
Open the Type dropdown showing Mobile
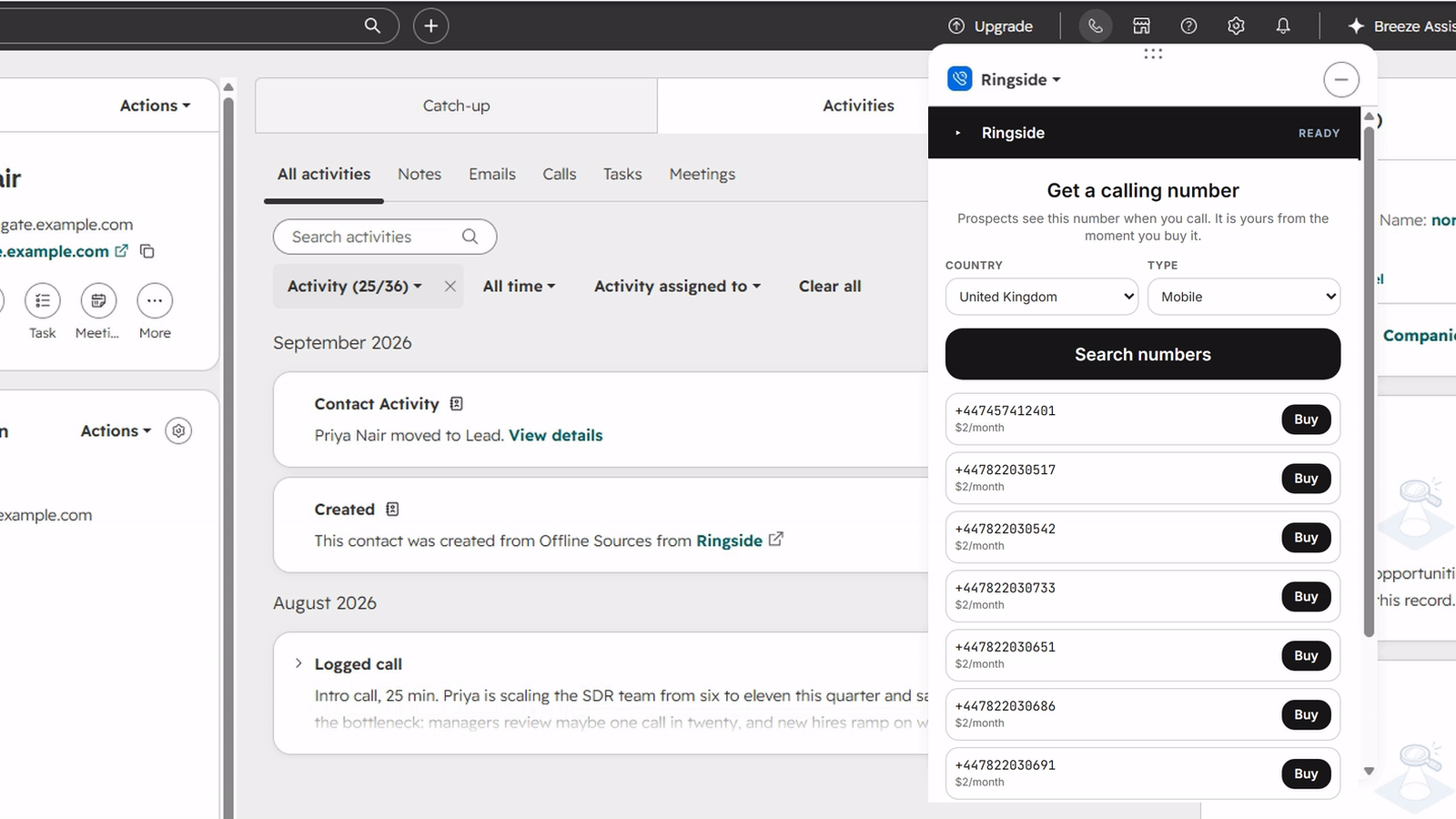pos(1244,297)
